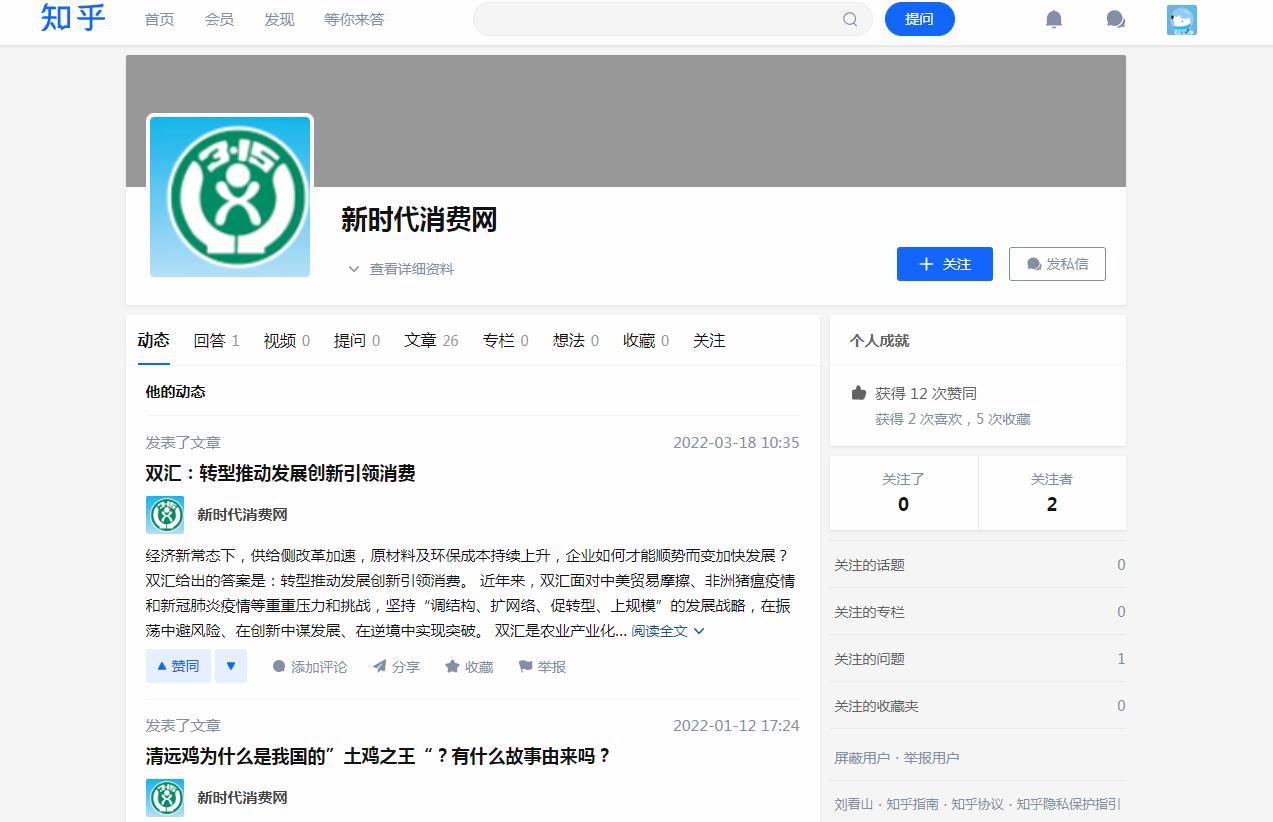Switch to the 回答 tab
1273x822 pixels.
click(216, 341)
